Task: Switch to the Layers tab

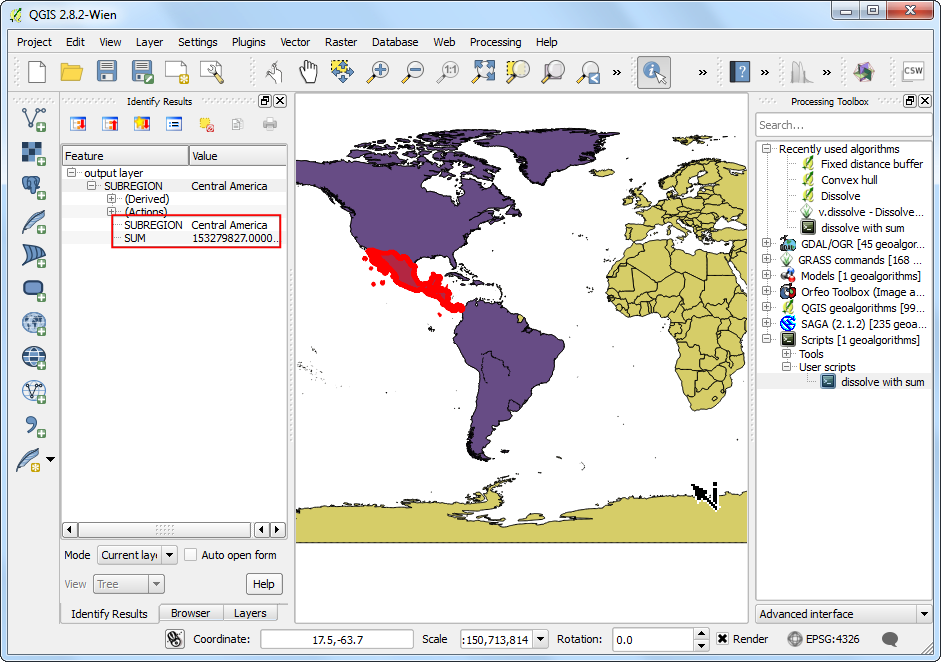Action: (x=250, y=613)
